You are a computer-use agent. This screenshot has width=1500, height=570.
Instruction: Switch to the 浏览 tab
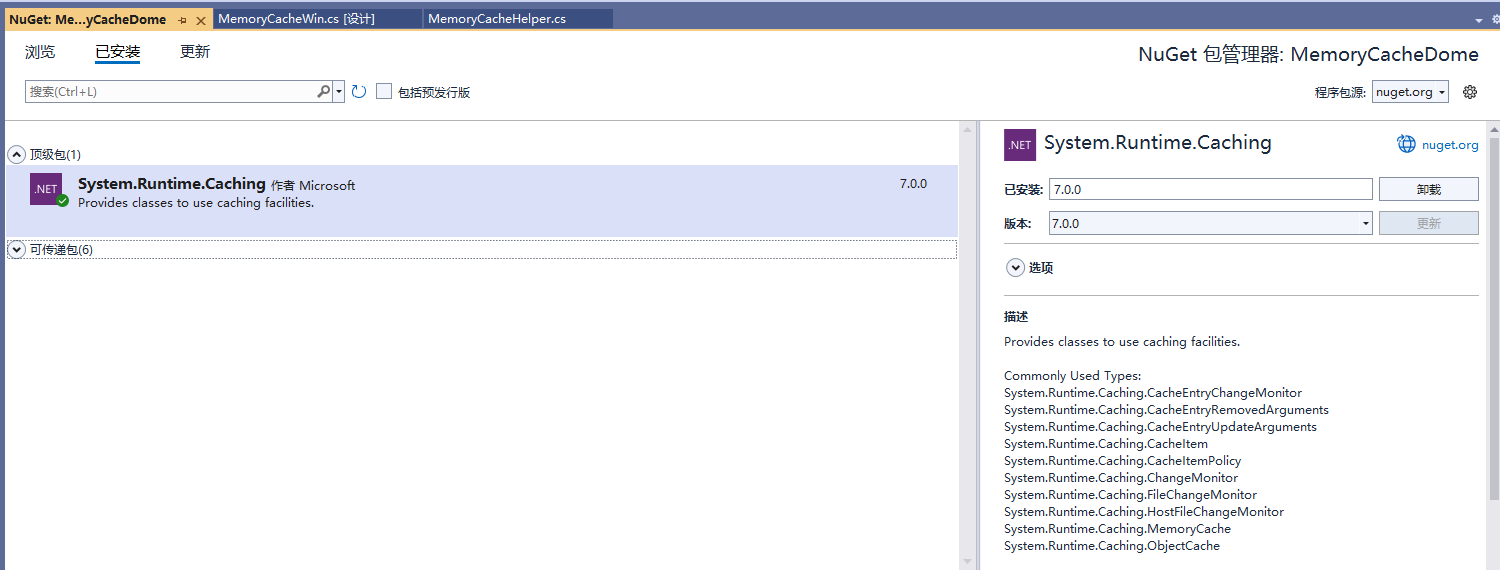click(40, 52)
